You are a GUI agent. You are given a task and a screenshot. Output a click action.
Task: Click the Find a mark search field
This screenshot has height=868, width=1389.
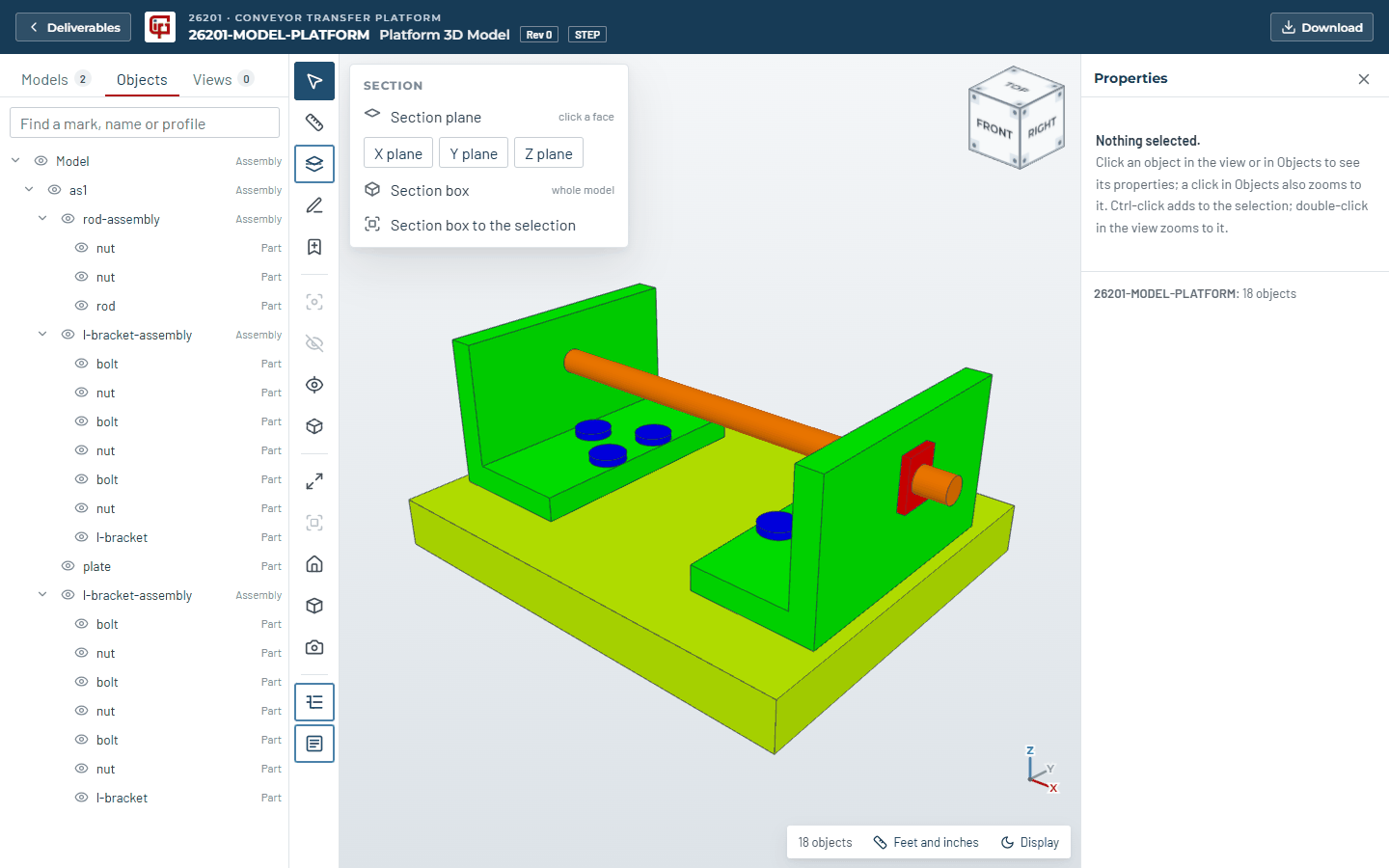(x=145, y=123)
